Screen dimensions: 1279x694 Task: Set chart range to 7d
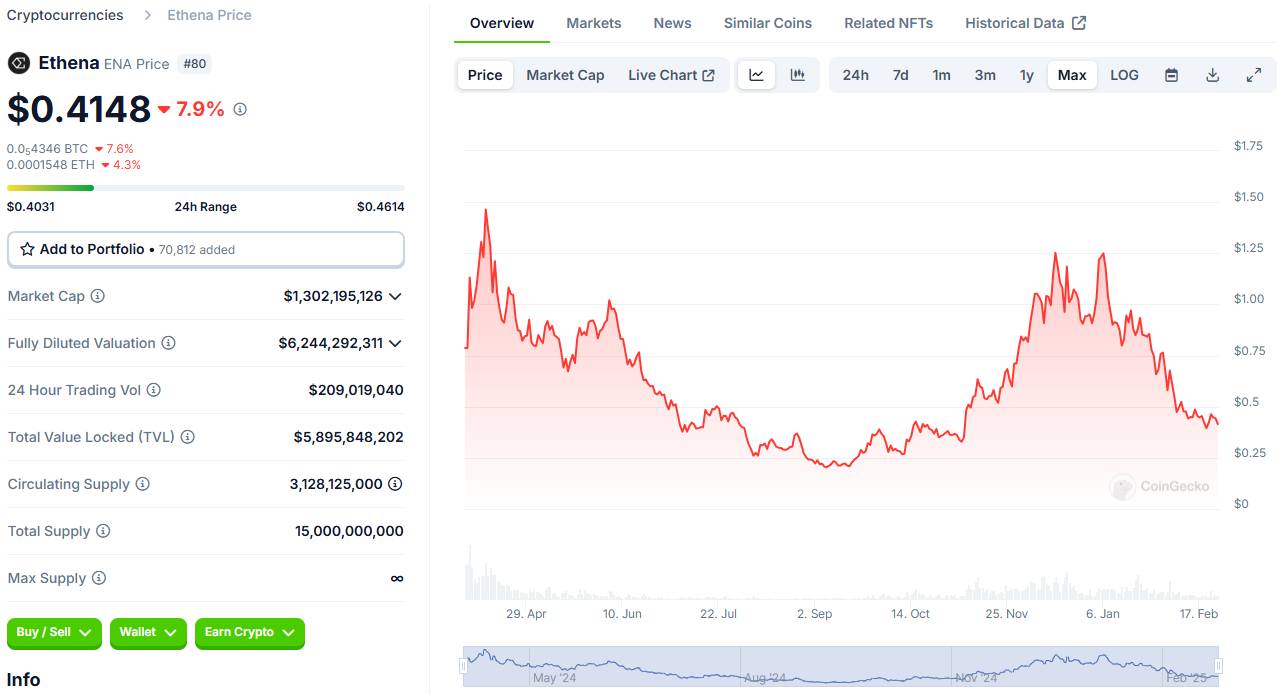coord(900,75)
